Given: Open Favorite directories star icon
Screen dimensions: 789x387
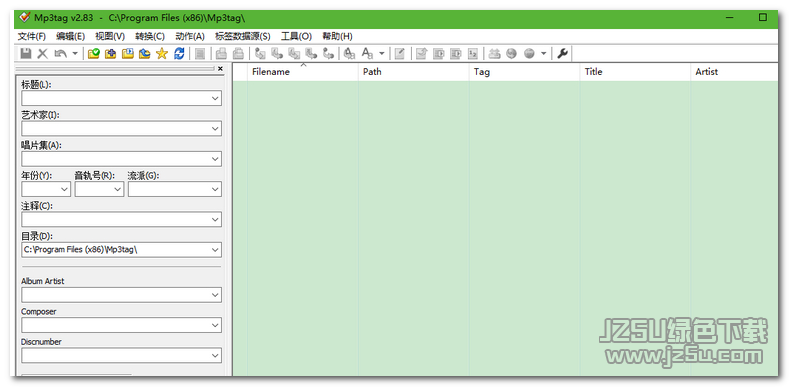Looking at the screenshot, I should pos(162,53).
